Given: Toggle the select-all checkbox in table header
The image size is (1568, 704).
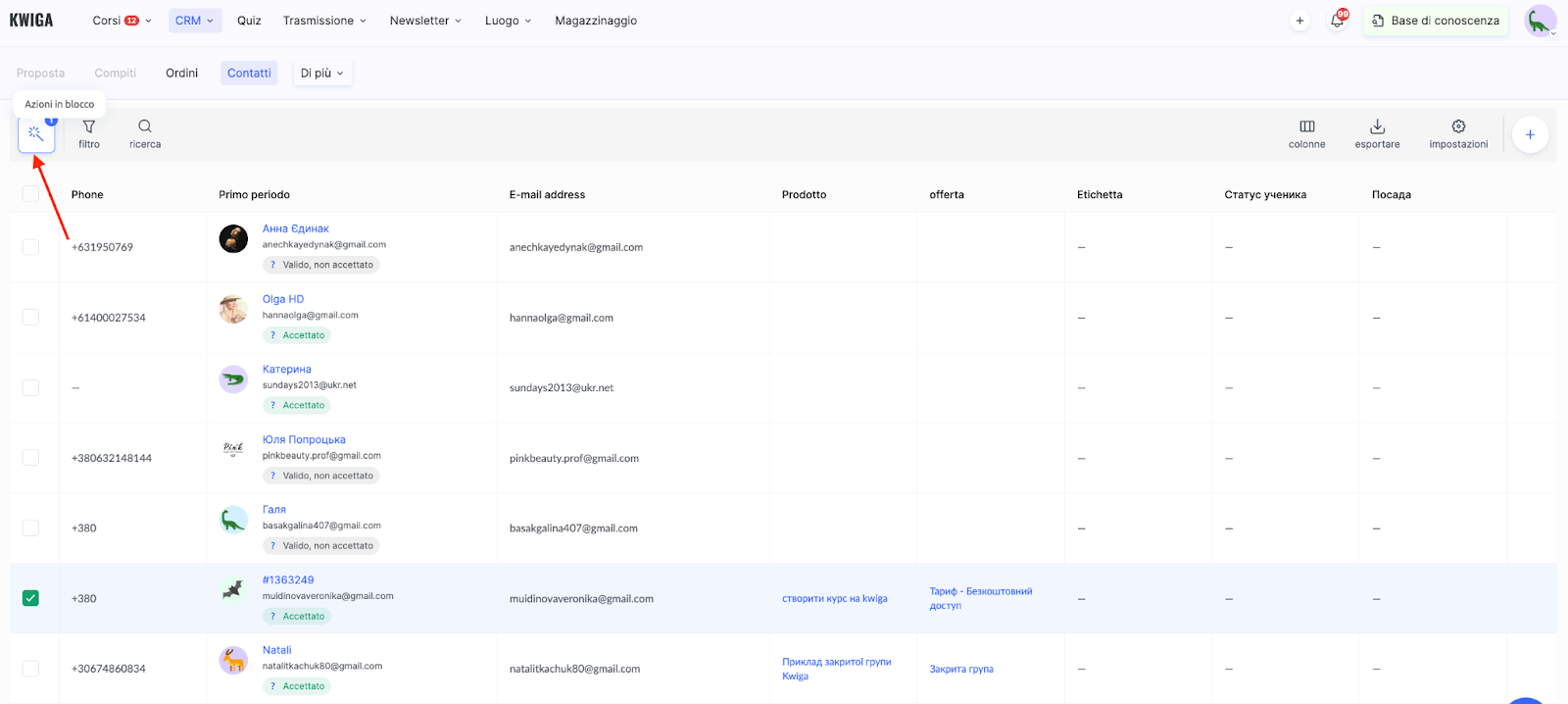Looking at the screenshot, I should coord(30,194).
